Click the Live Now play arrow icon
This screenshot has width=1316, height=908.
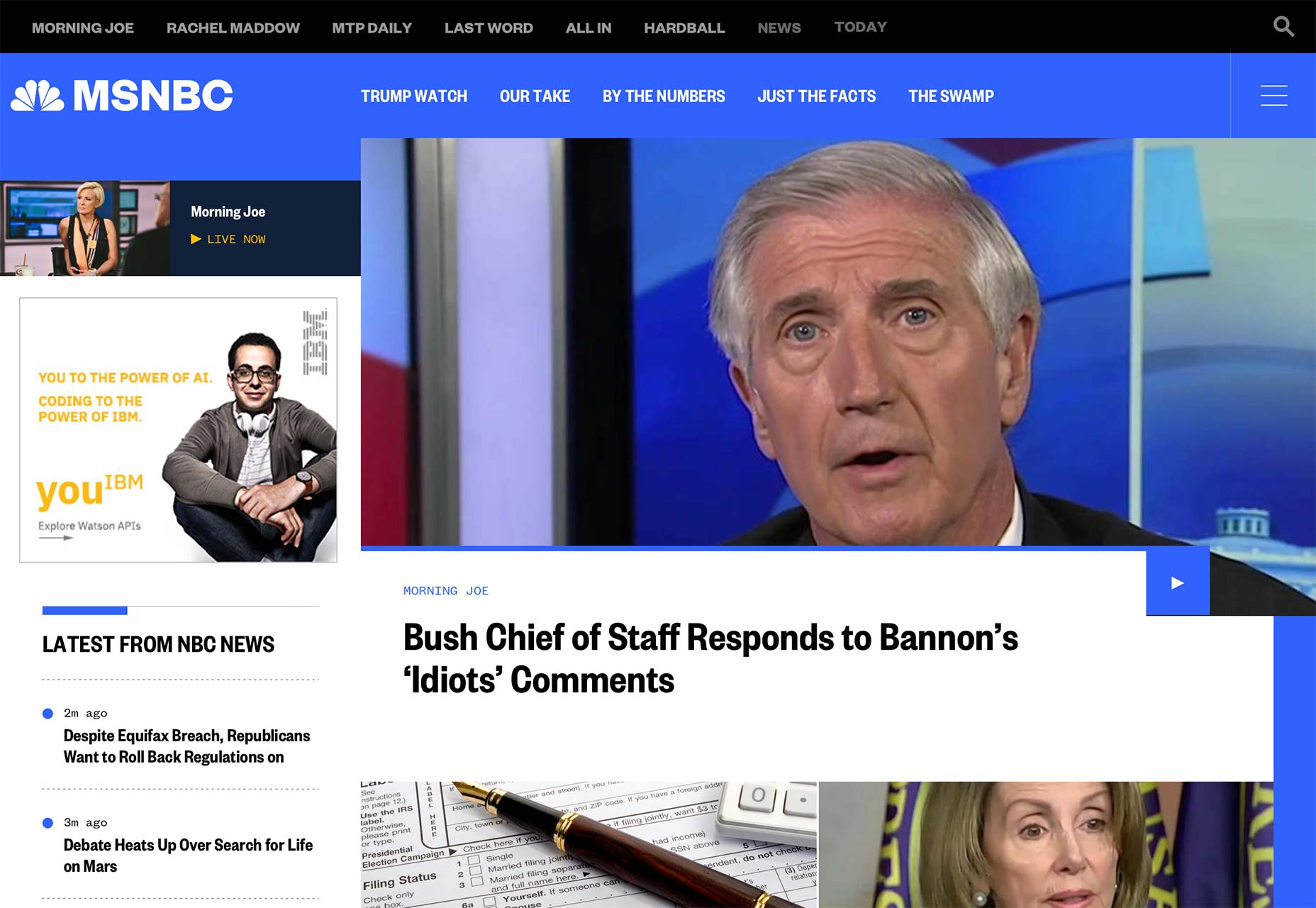[x=196, y=239]
